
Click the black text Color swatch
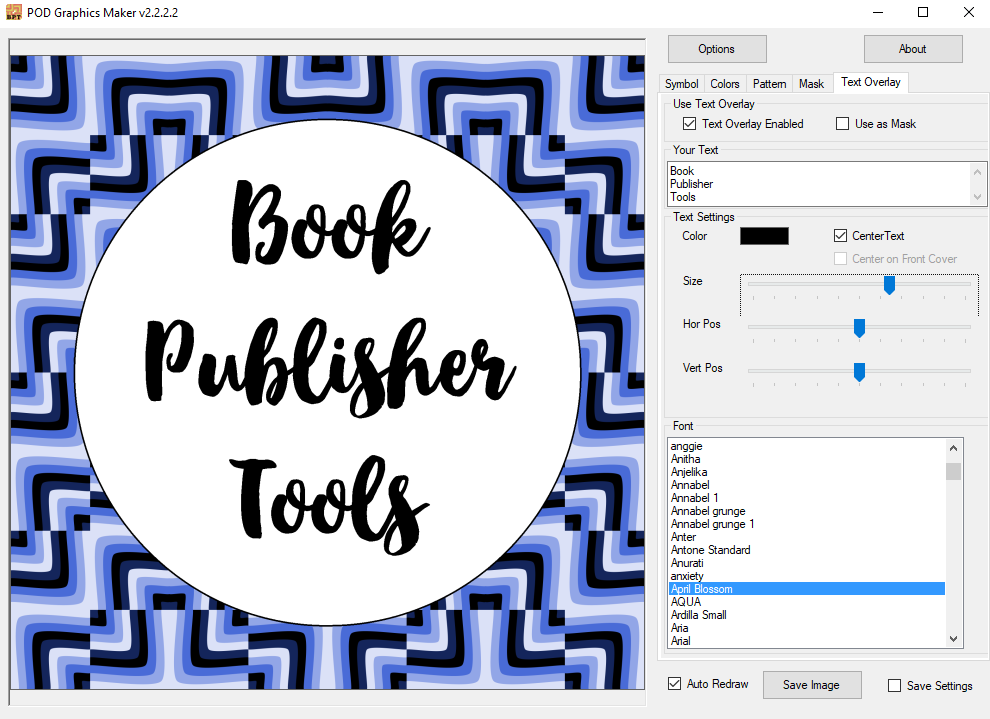764,236
